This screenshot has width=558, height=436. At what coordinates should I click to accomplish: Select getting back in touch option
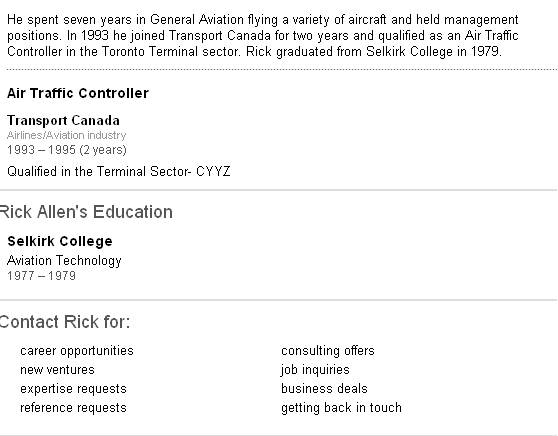tap(341, 408)
